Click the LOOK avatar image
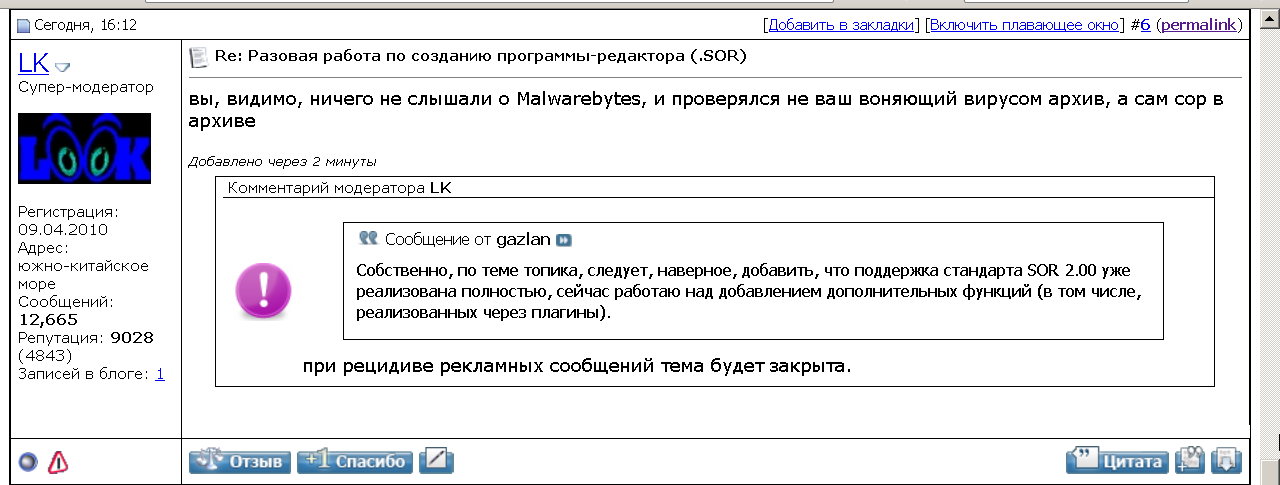 click(x=84, y=148)
